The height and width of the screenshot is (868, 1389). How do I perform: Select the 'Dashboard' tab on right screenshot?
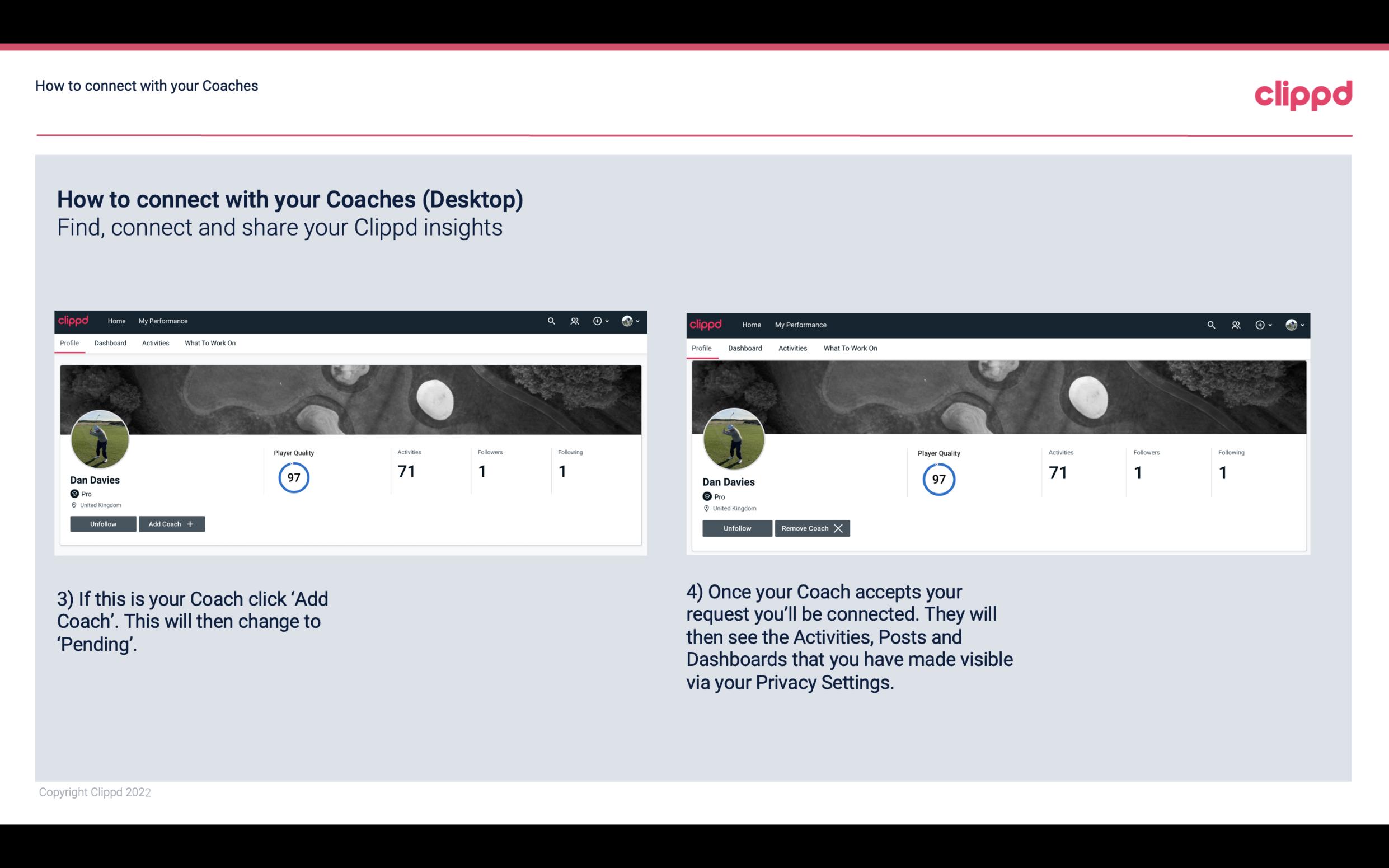pyautogui.click(x=745, y=347)
